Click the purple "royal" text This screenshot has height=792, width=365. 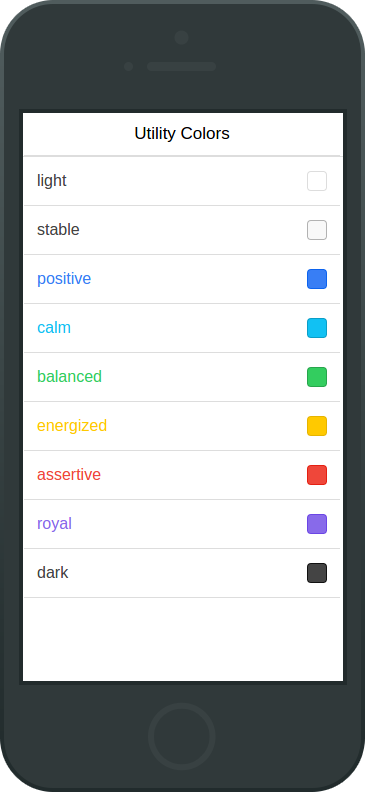click(x=55, y=524)
